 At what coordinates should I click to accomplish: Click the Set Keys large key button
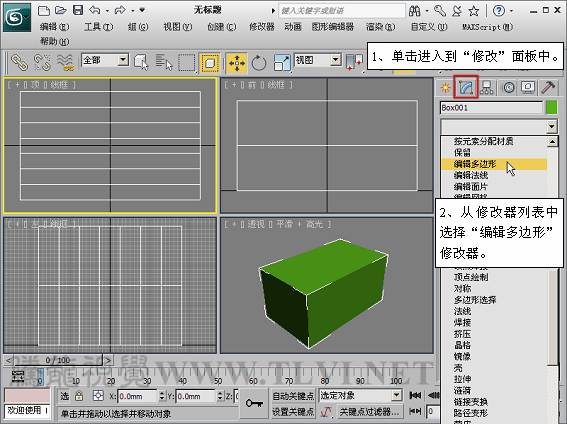point(254,403)
